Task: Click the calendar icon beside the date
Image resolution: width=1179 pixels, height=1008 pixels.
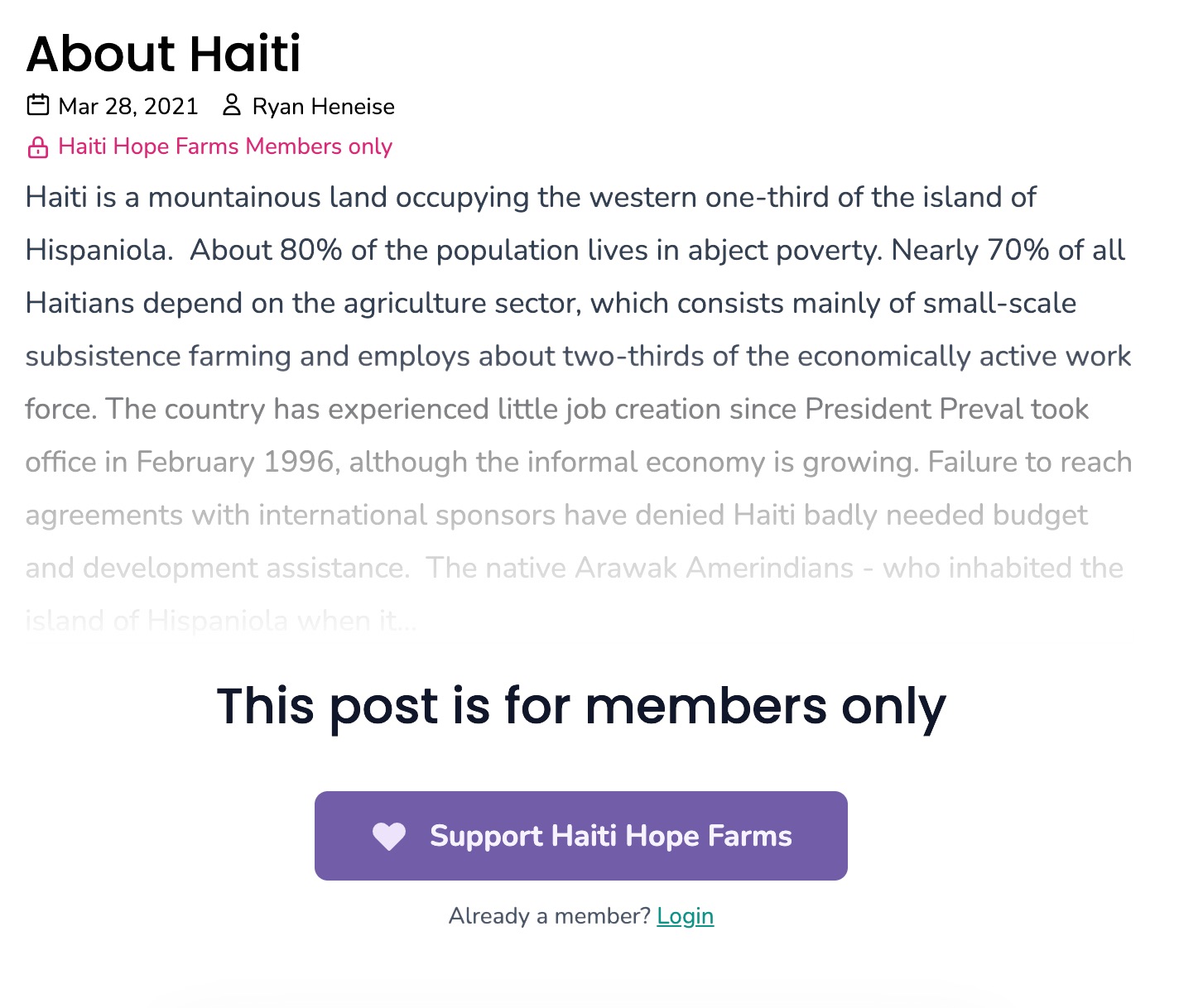Action: (38, 105)
